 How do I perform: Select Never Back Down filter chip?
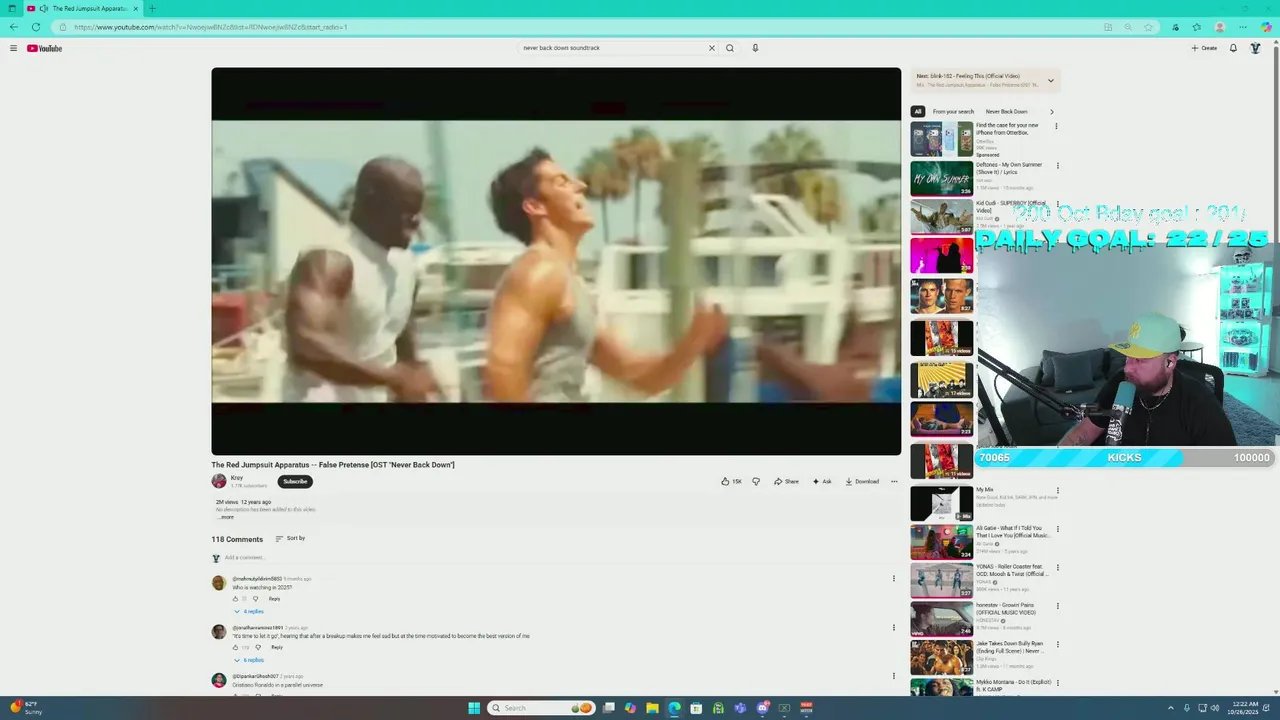coord(1006,112)
